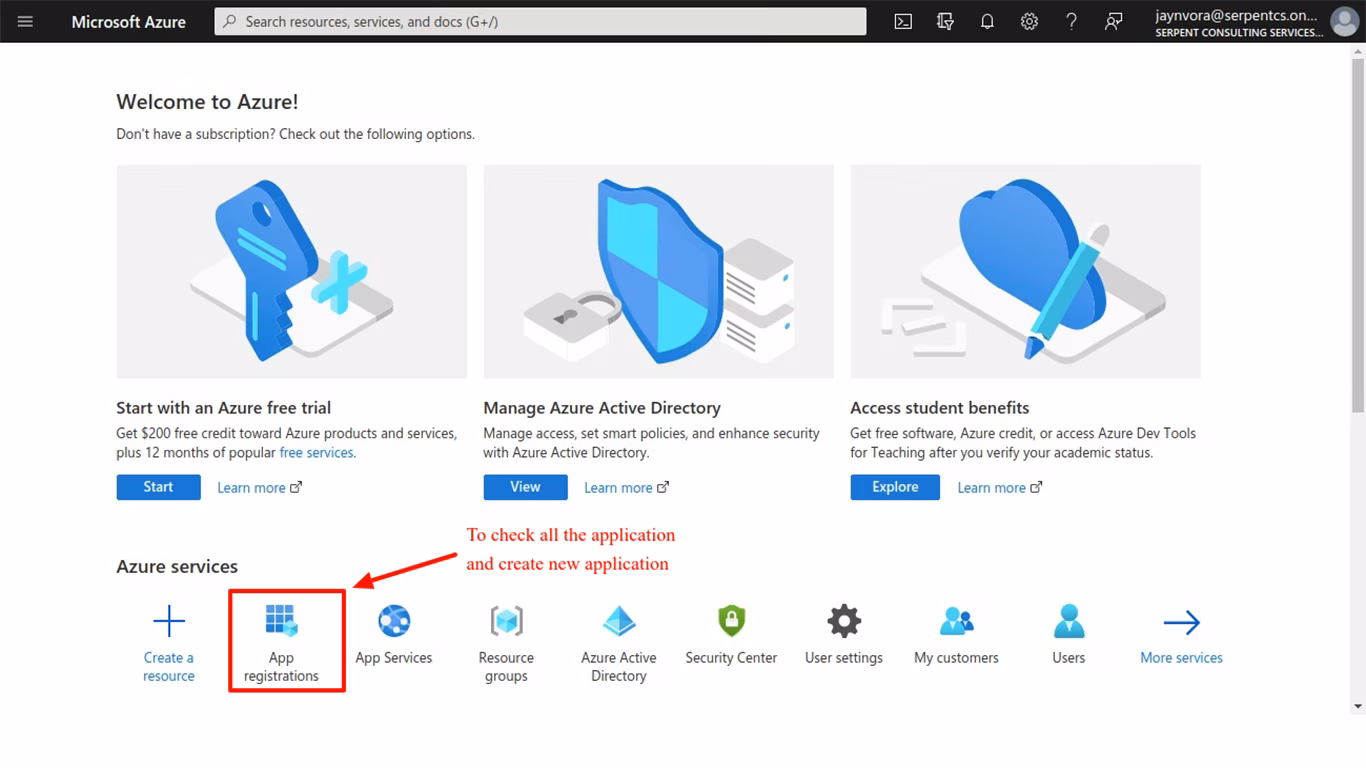Click the vertical scrollbar thumb
The height and width of the screenshot is (768, 1366).
point(1358,233)
